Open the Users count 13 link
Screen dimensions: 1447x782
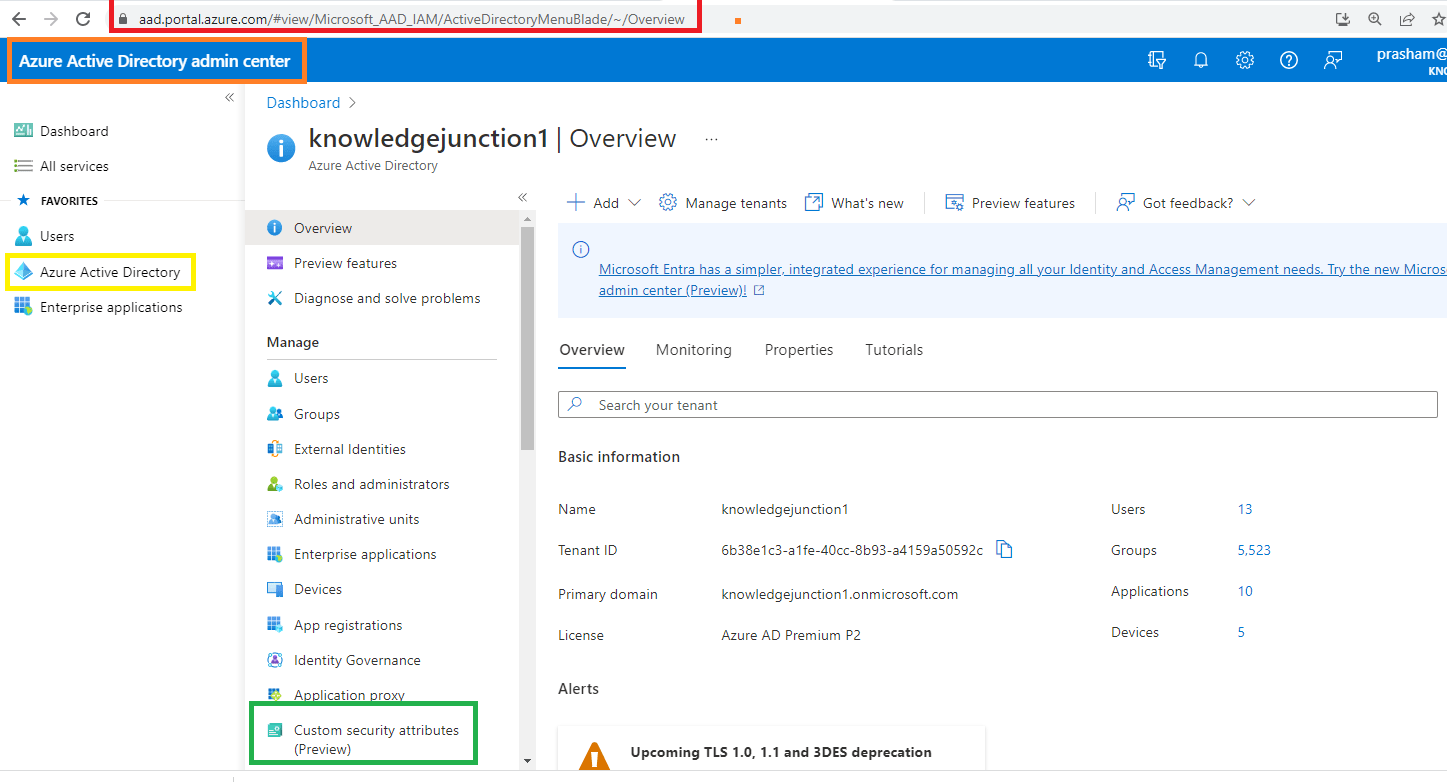tap(1245, 509)
